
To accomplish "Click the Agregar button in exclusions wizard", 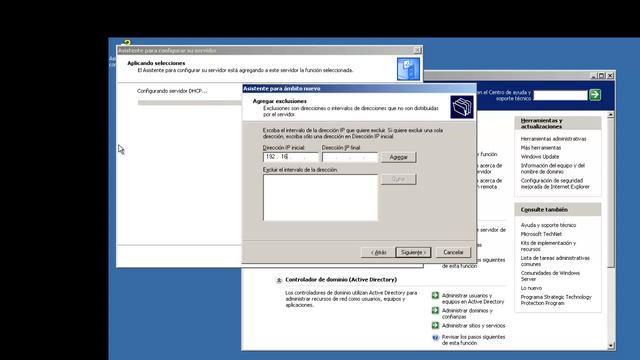I will pos(398,157).
